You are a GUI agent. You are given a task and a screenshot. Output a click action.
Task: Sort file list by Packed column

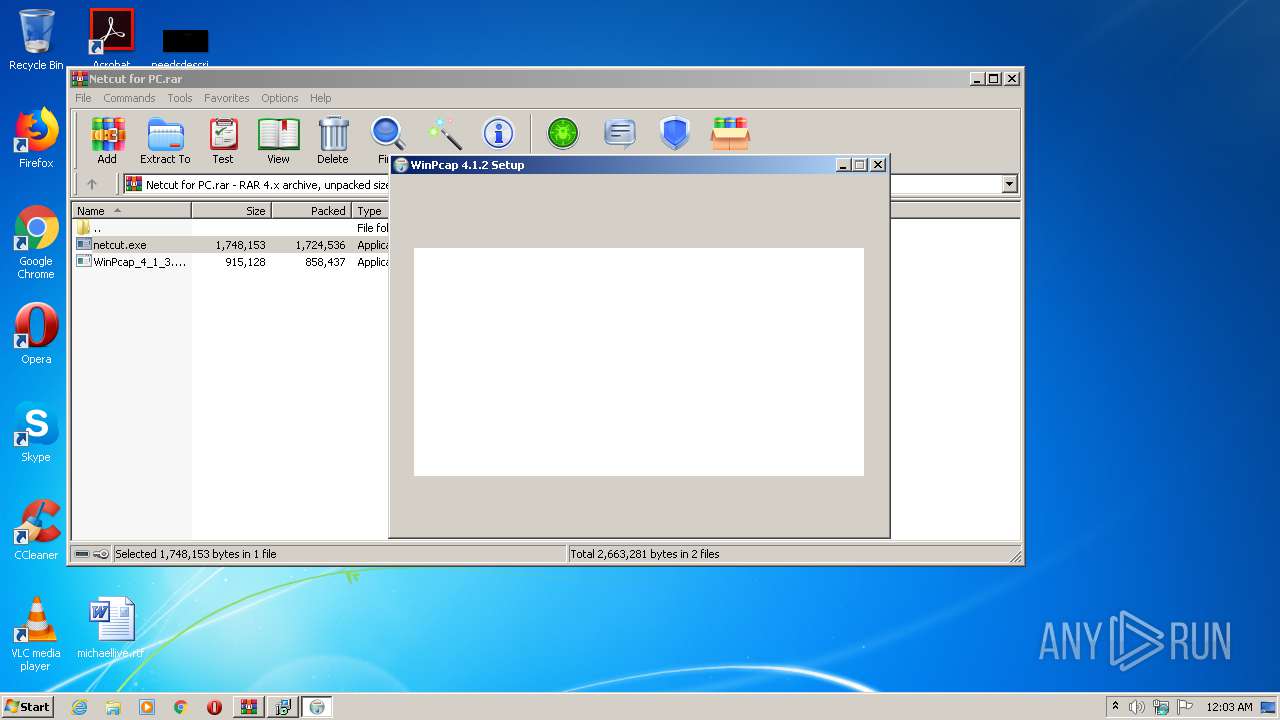(311, 211)
